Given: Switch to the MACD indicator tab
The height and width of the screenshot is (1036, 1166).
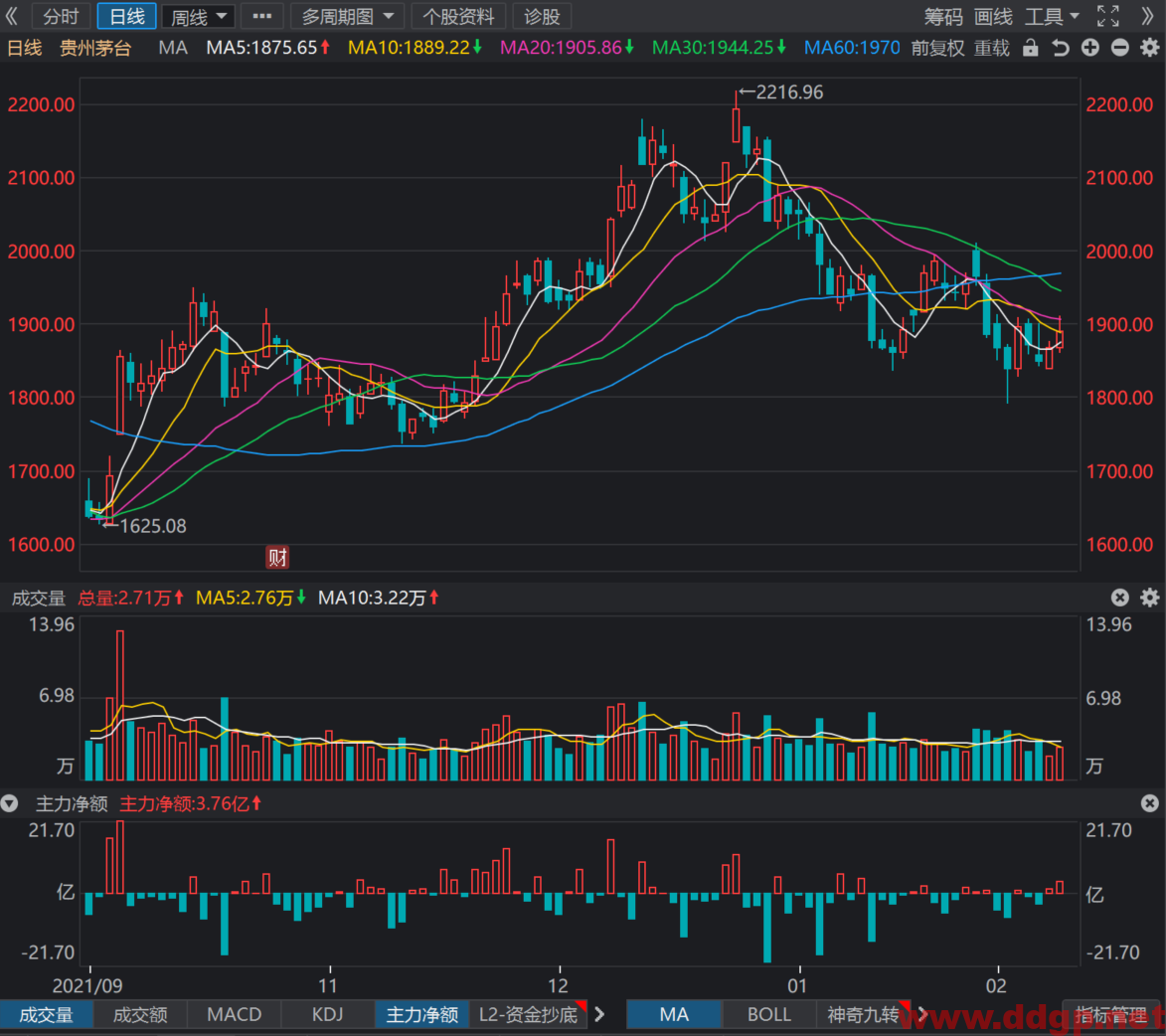Looking at the screenshot, I should coord(235,1014).
